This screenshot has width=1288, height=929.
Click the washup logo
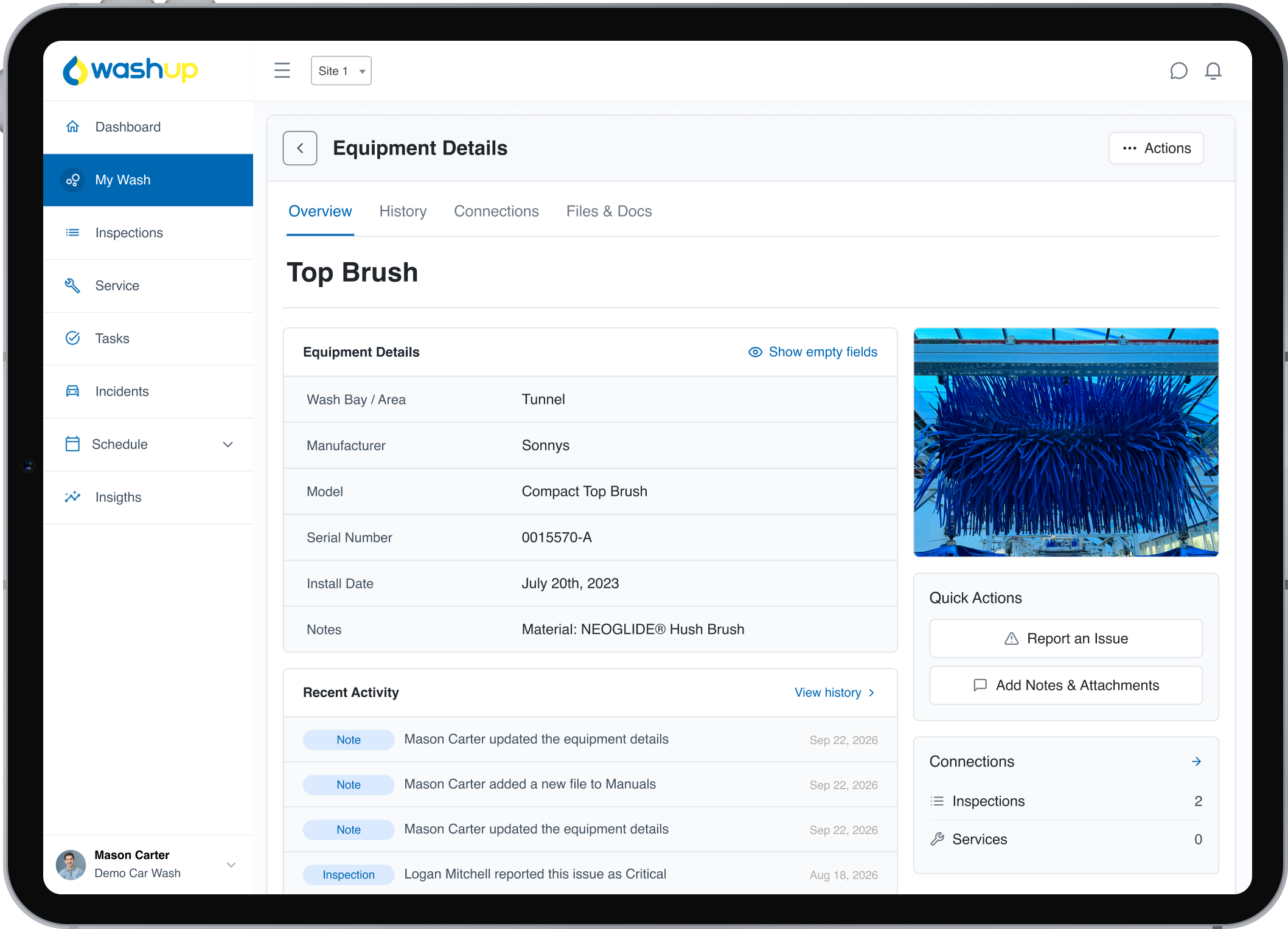pos(130,71)
